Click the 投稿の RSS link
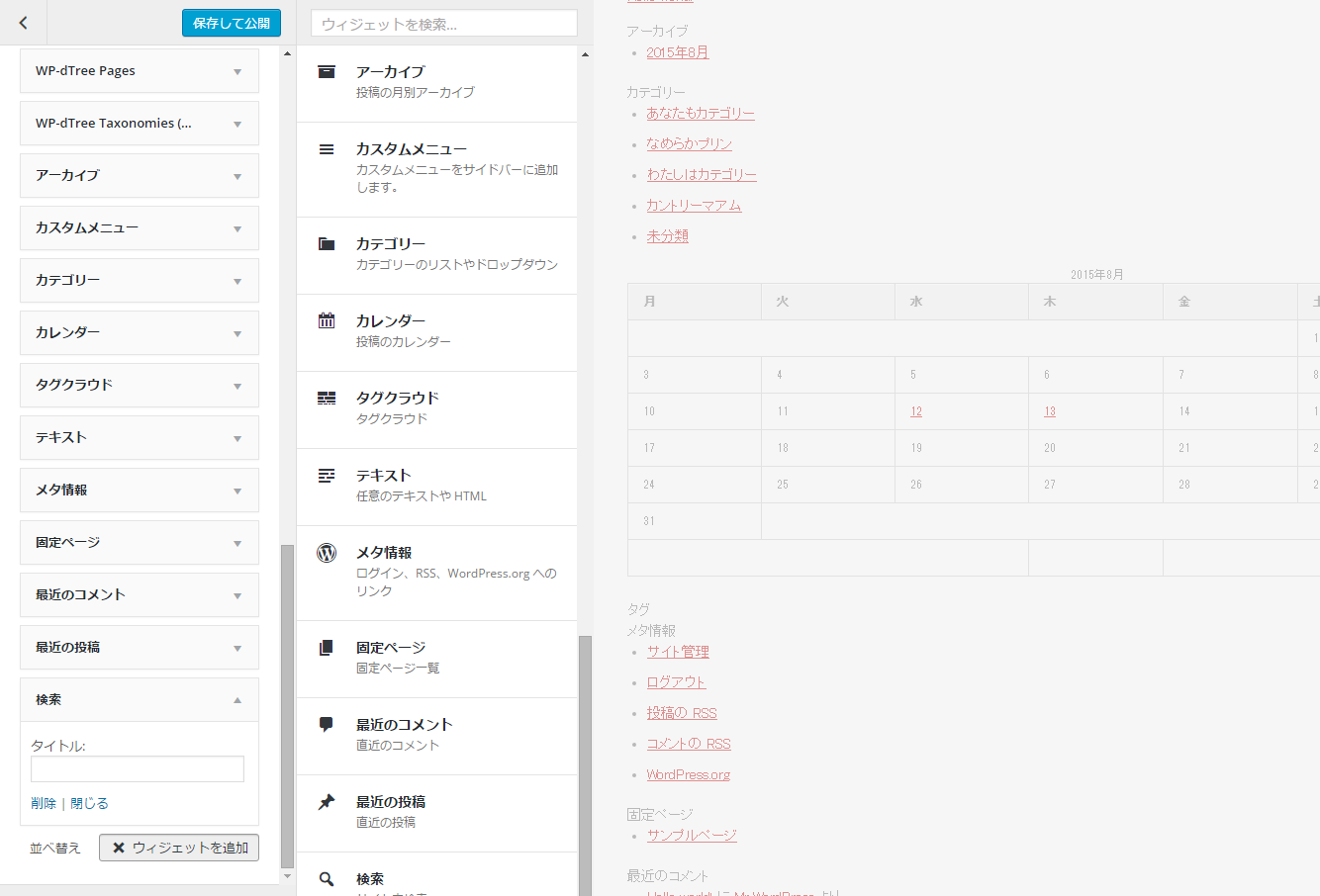Viewport: 1320px width, 896px height. (x=682, y=713)
